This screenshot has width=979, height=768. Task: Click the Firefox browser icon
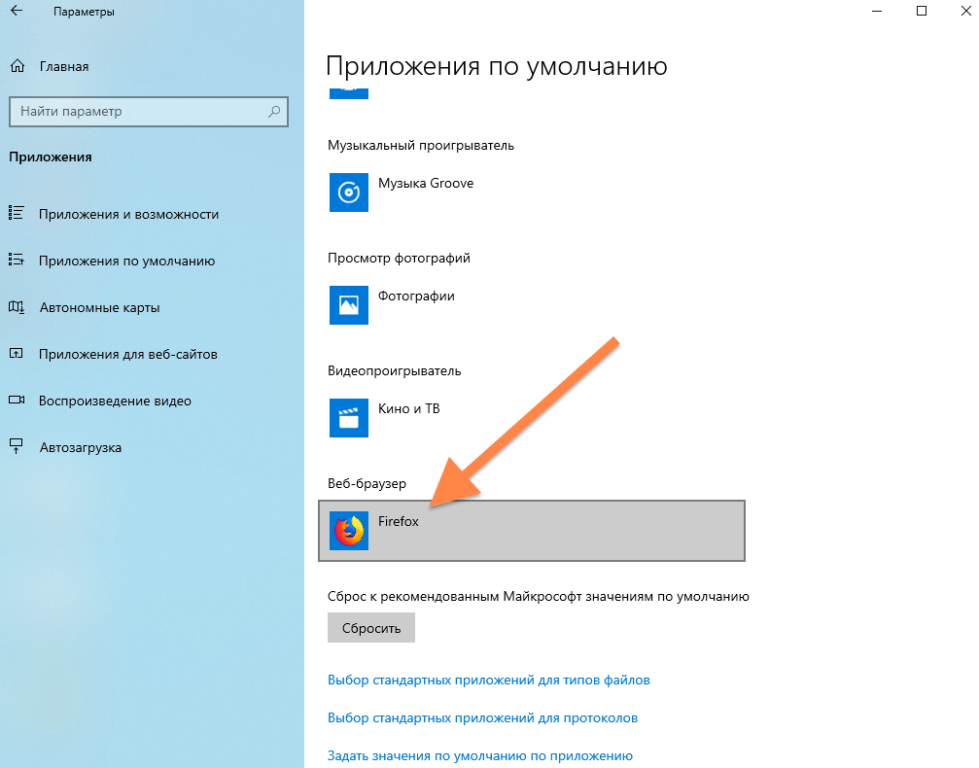point(348,531)
